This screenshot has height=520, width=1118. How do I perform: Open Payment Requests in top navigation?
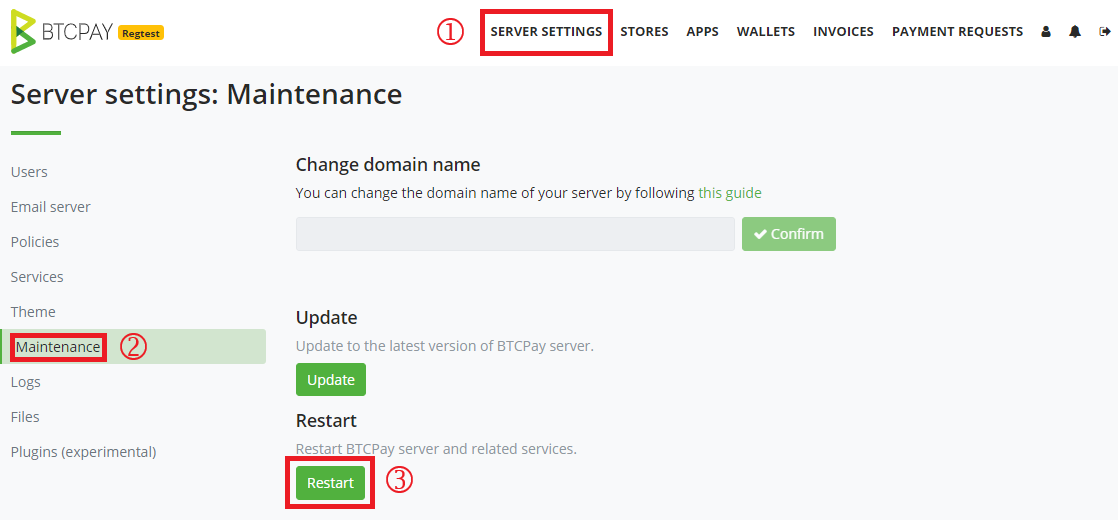pyautogui.click(x=958, y=31)
